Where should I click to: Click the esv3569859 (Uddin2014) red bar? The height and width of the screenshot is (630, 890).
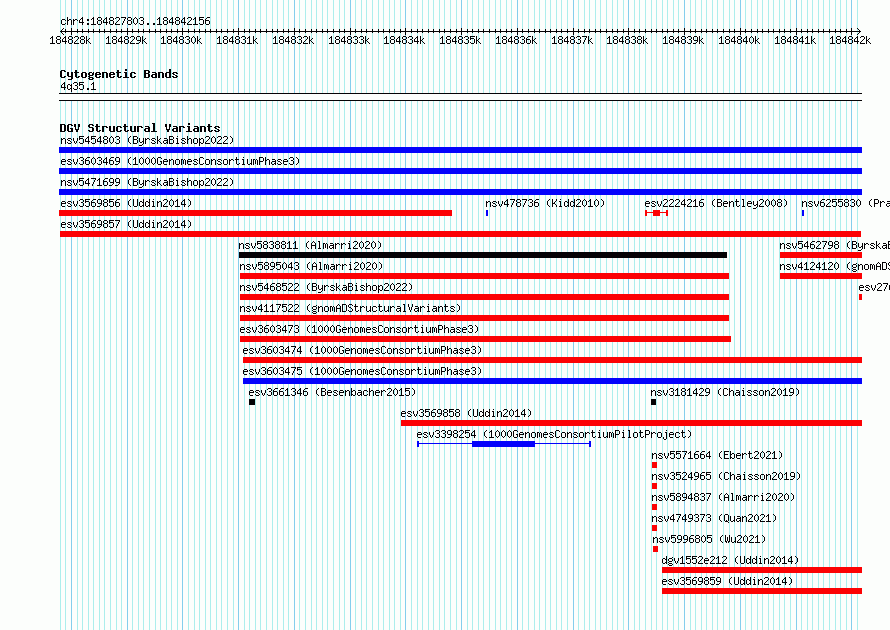click(x=762, y=591)
